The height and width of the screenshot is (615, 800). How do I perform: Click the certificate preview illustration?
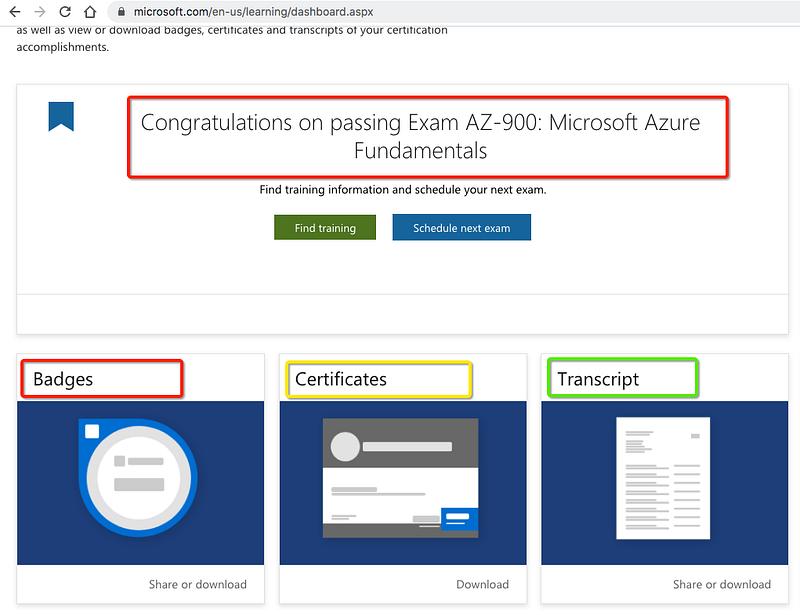(401, 478)
